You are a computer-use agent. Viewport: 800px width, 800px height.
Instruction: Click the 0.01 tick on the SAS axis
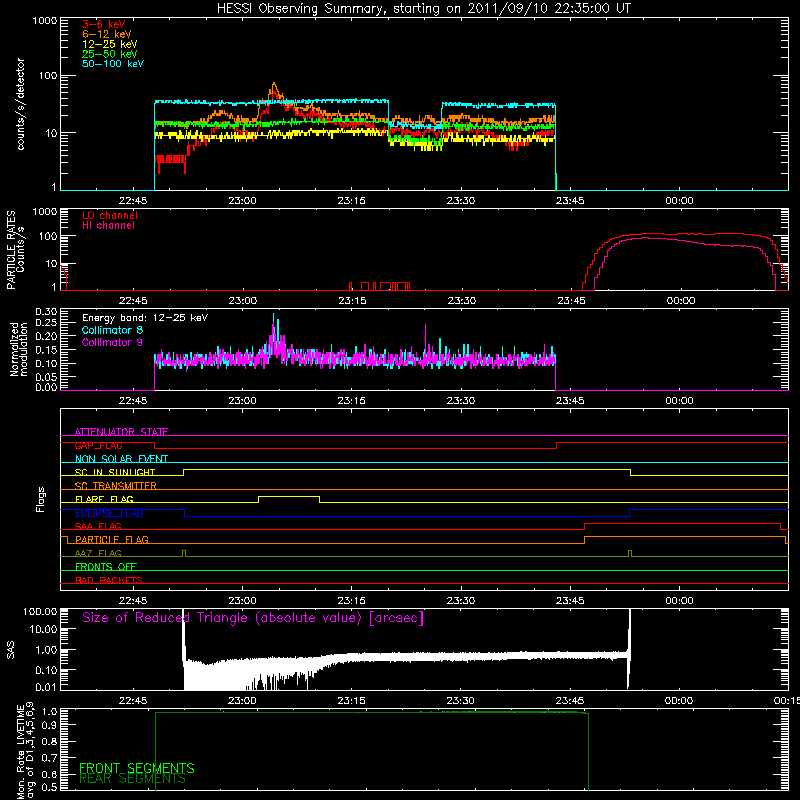(46, 687)
